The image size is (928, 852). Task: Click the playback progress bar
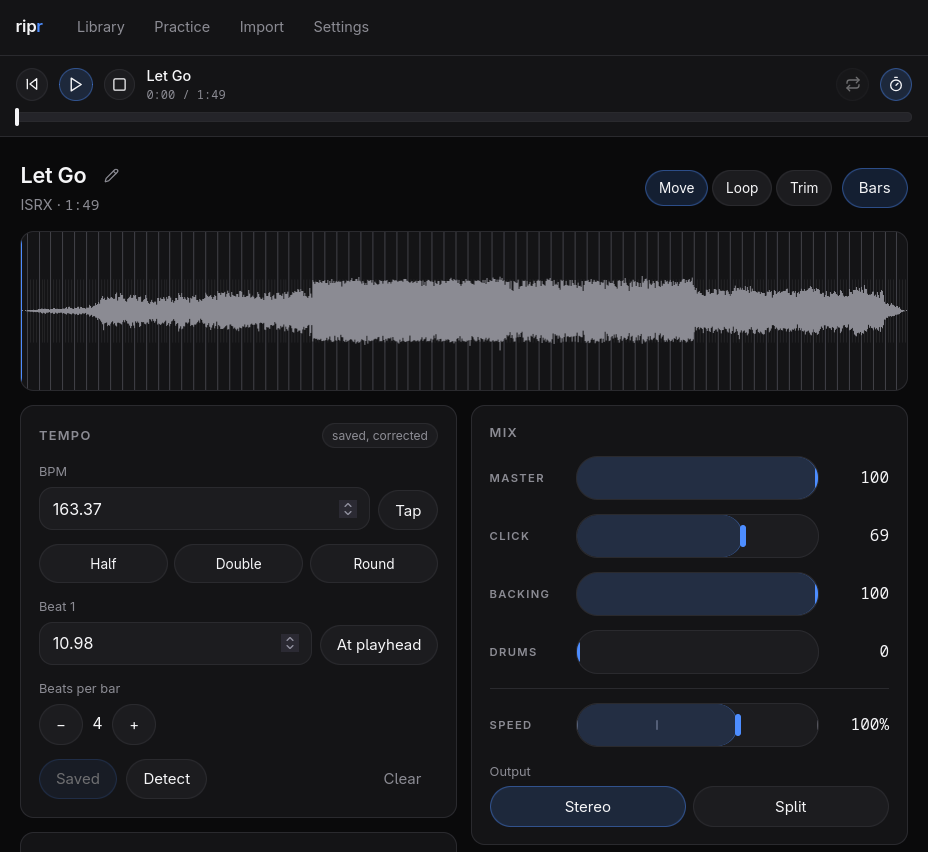tap(464, 117)
